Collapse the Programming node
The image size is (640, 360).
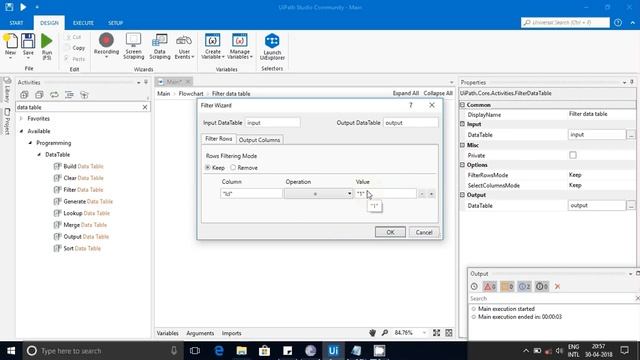click(30, 143)
